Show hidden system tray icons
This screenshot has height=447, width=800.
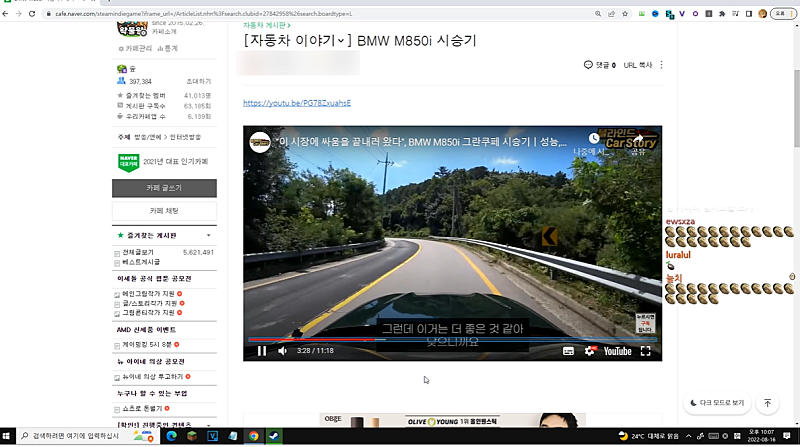(688, 436)
